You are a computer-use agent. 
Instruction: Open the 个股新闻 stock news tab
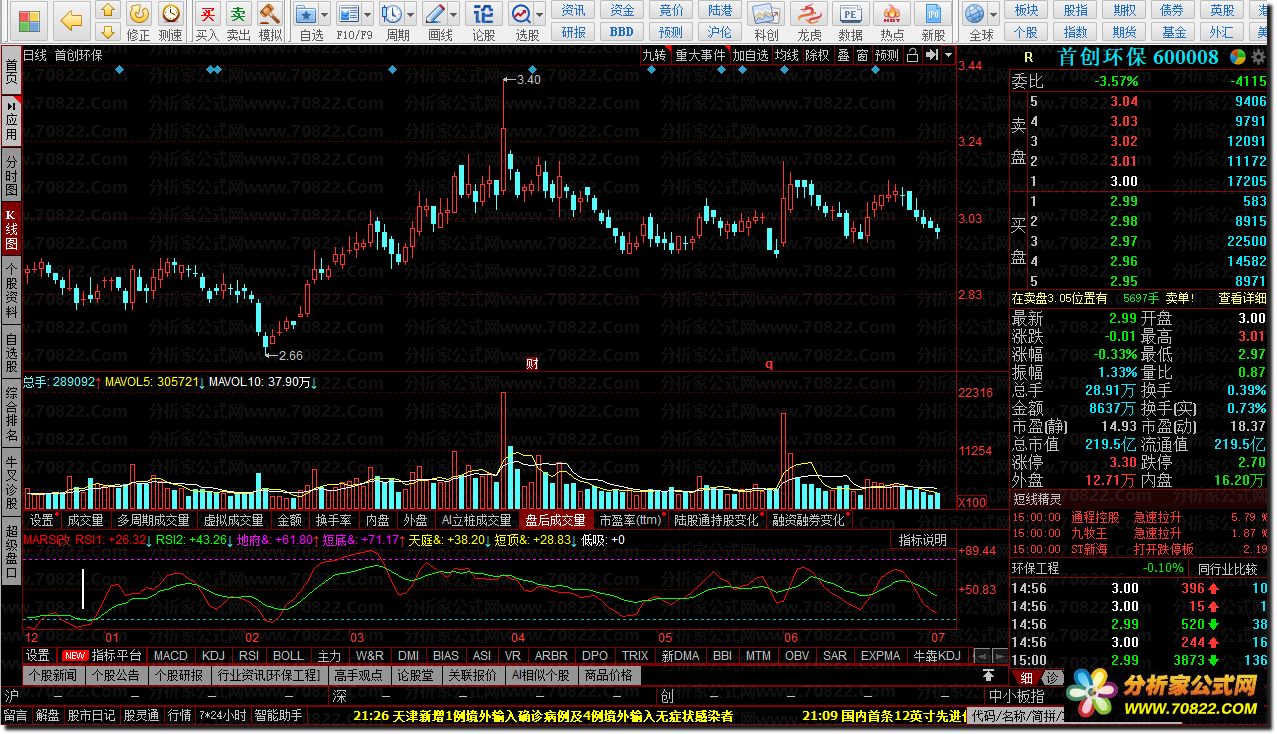55,675
